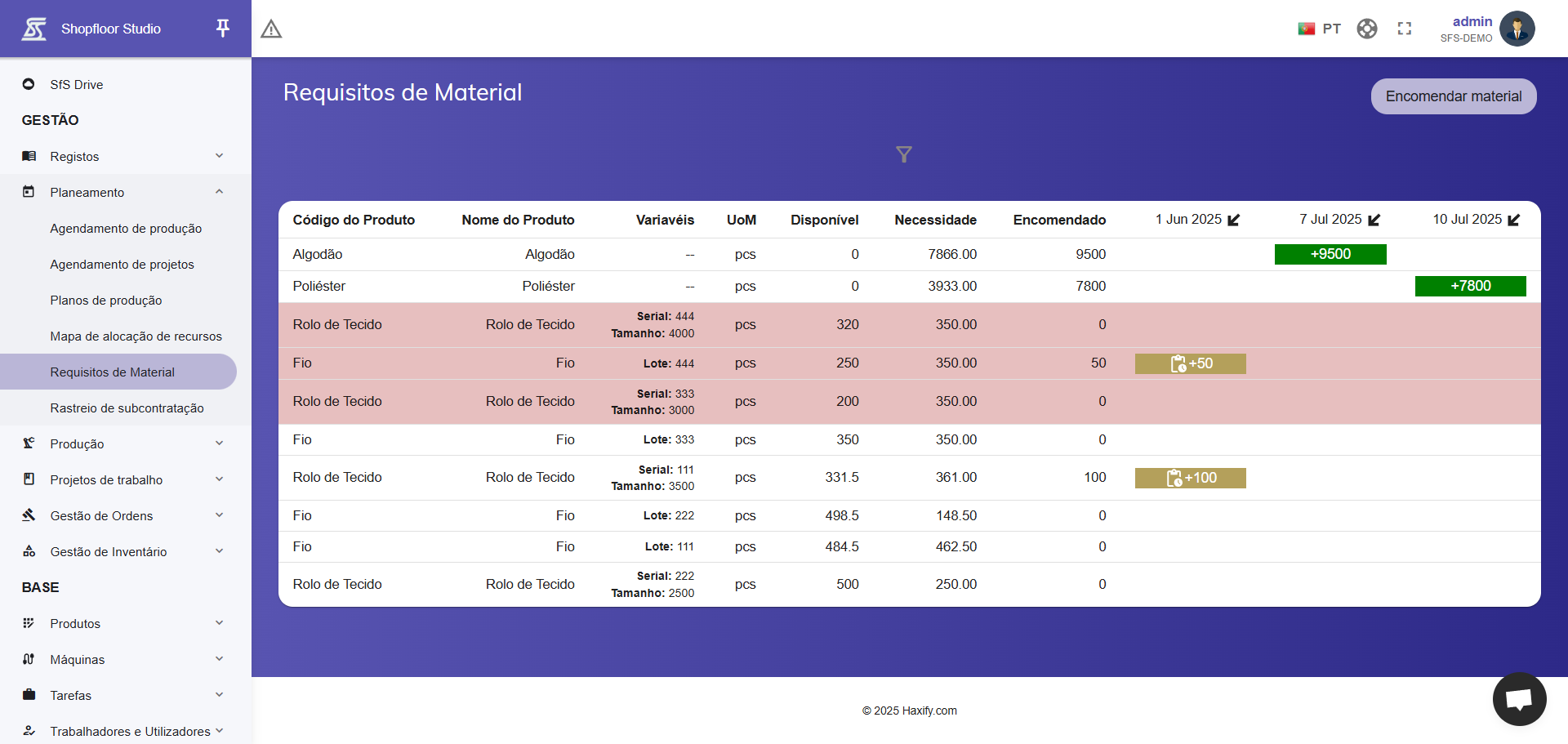This screenshot has width=1568, height=744.
Task: Open the chat support bubble
Action: [x=1518, y=699]
